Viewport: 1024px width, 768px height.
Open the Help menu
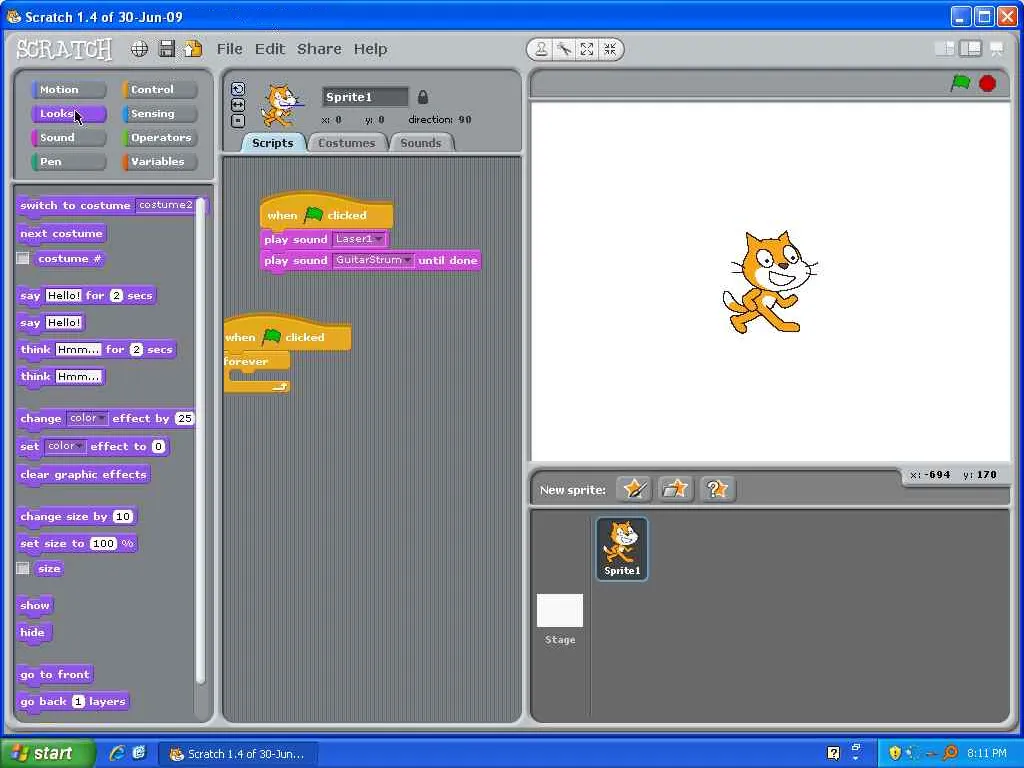tap(370, 49)
